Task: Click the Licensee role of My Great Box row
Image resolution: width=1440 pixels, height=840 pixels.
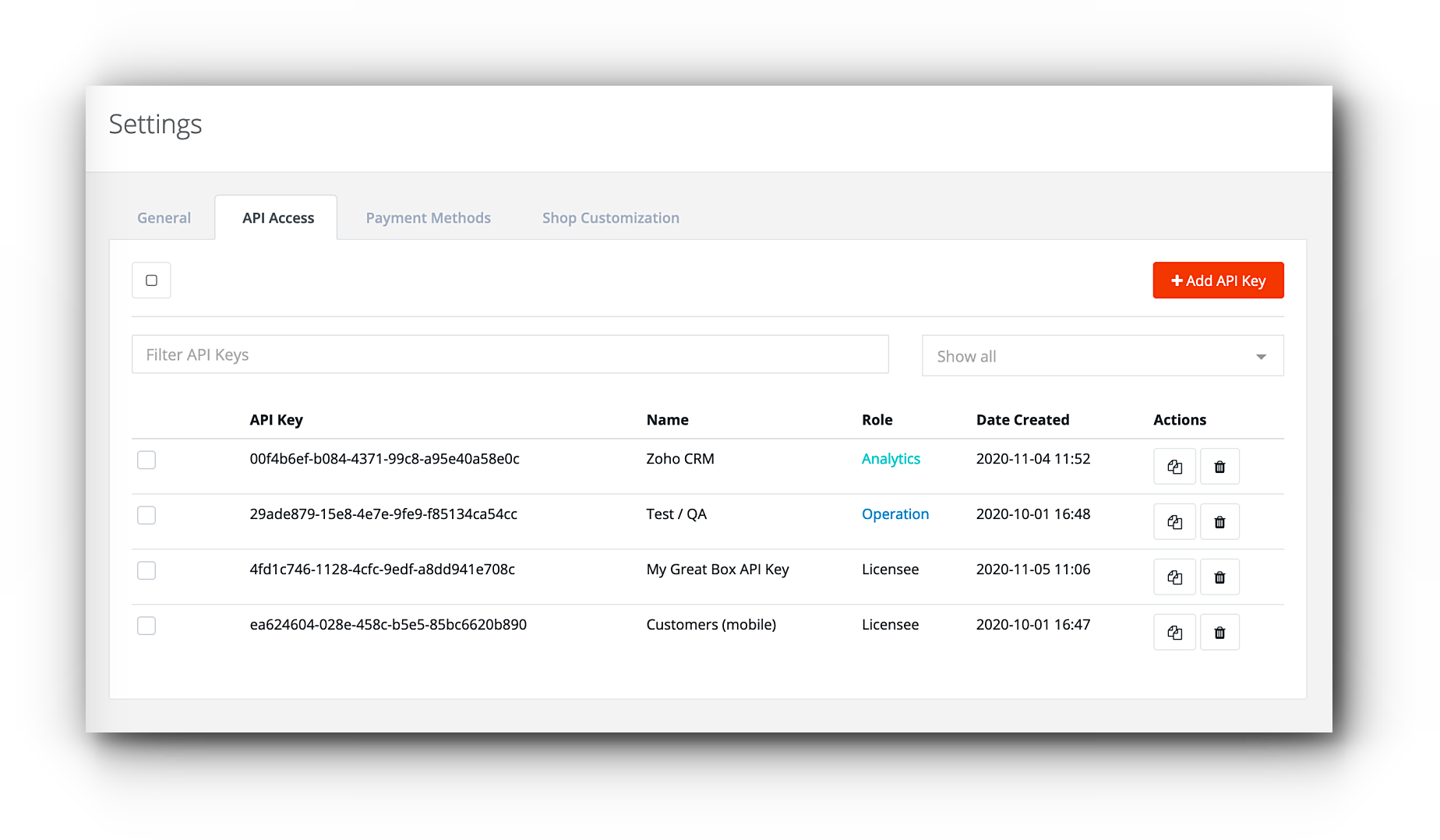Action: point(891,570)
